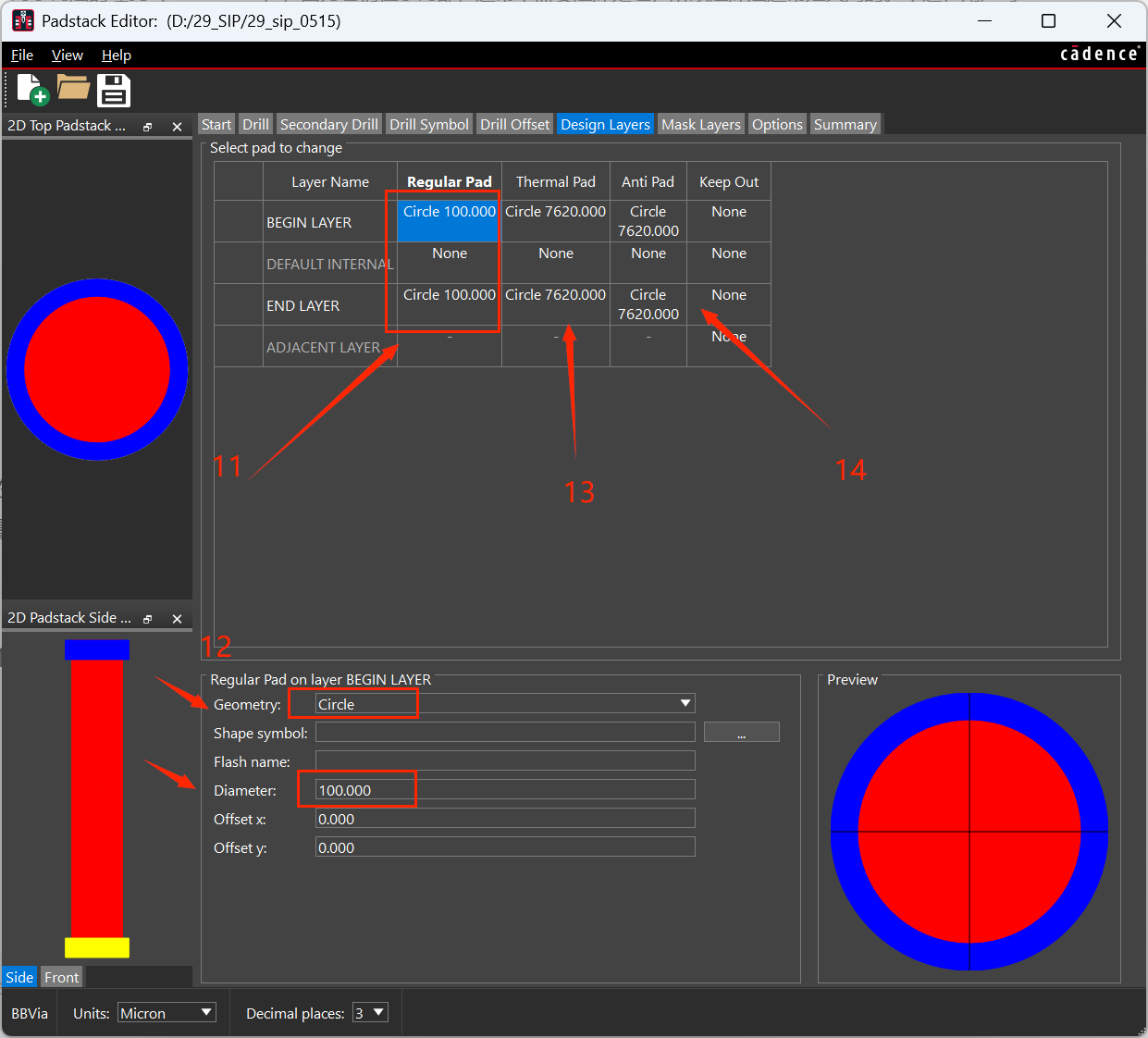Save the padstack with the floppy icon
The height and width of the screenshot is (1038, 1148).
coord(114,91)
